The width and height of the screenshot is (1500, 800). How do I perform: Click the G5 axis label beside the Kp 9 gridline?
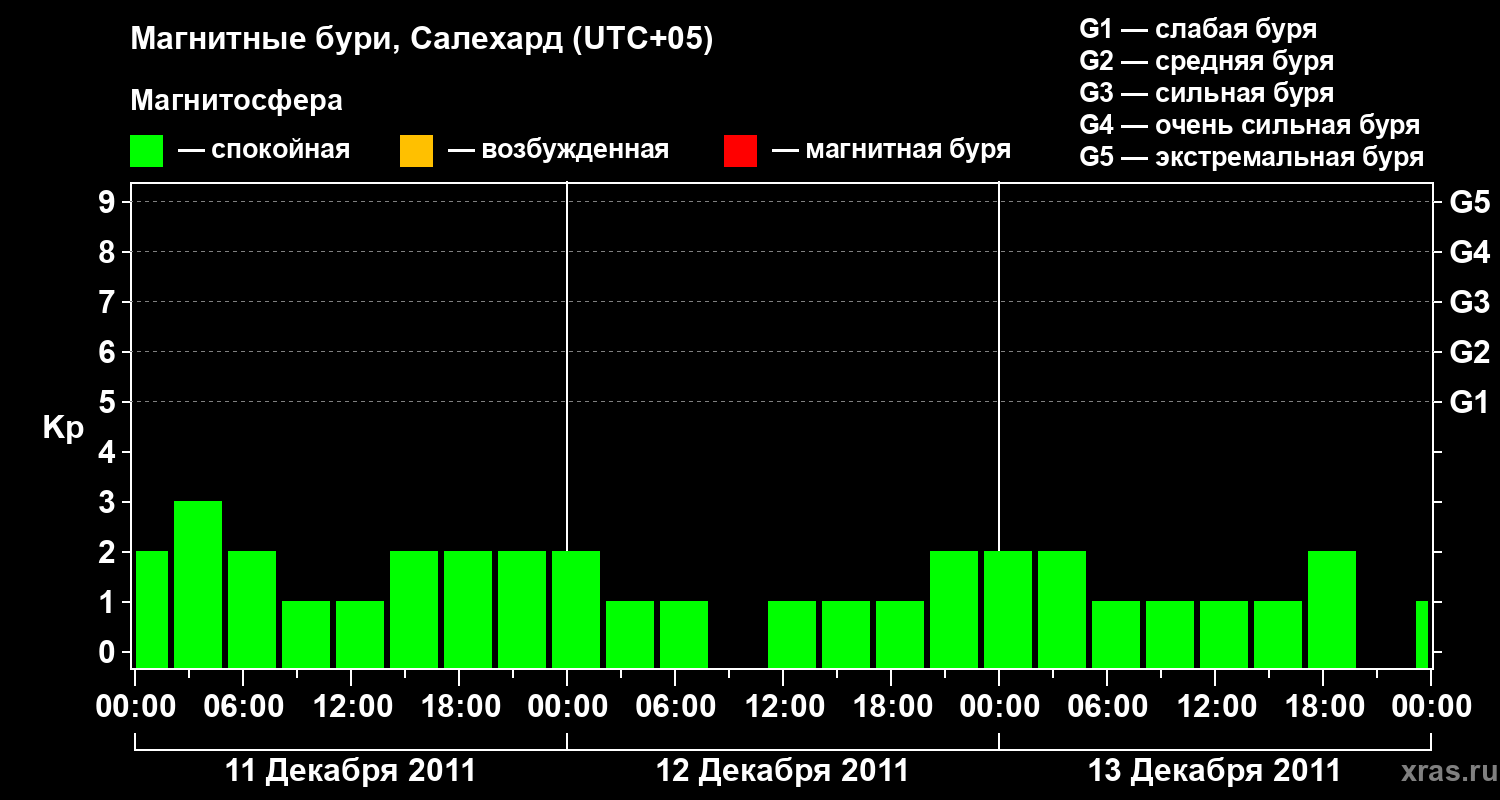(x=1469, y=203)
